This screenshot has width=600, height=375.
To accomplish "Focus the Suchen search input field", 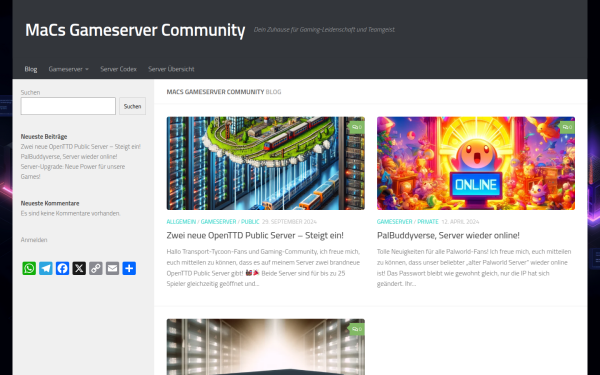I will [x=68, y=106].
